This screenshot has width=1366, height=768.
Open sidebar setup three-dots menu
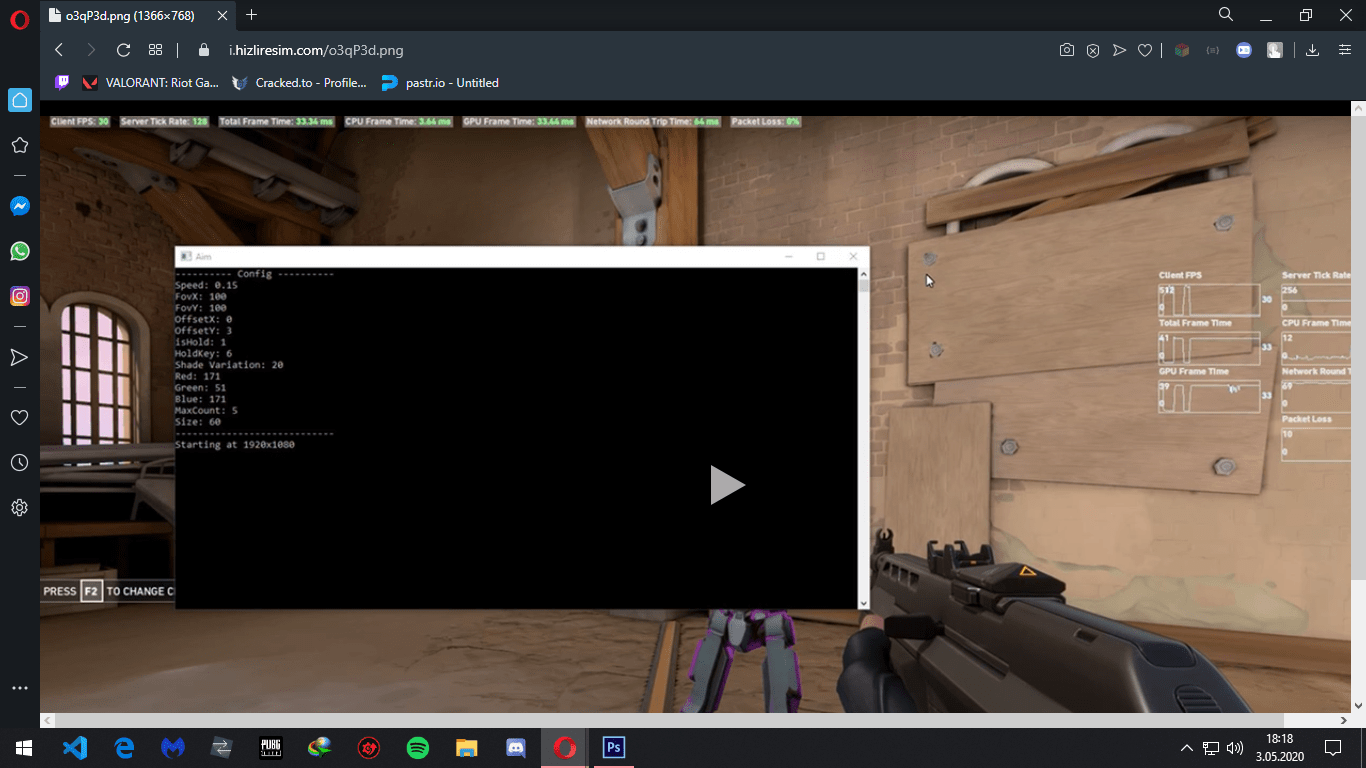pos(19,688)
